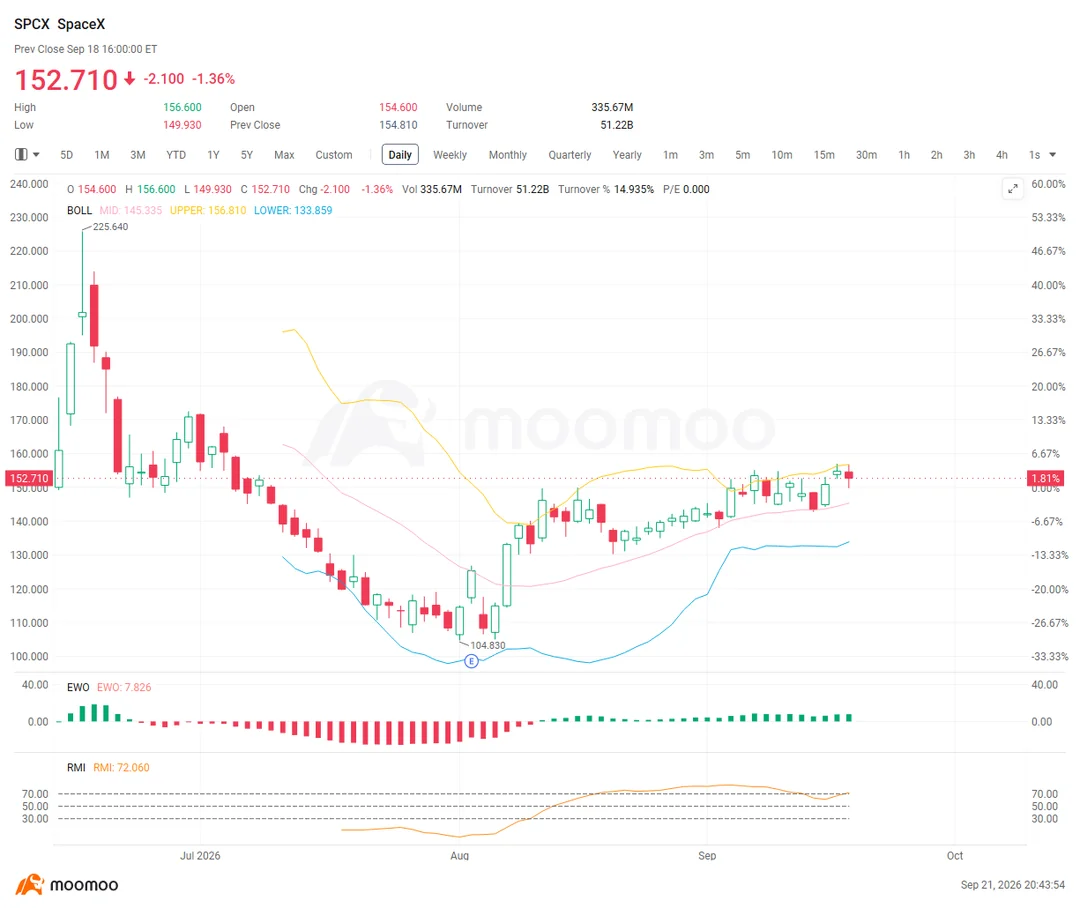Choose the 15m intraday interval
The image size is (1080, 908).
click(x=824, y=155)
